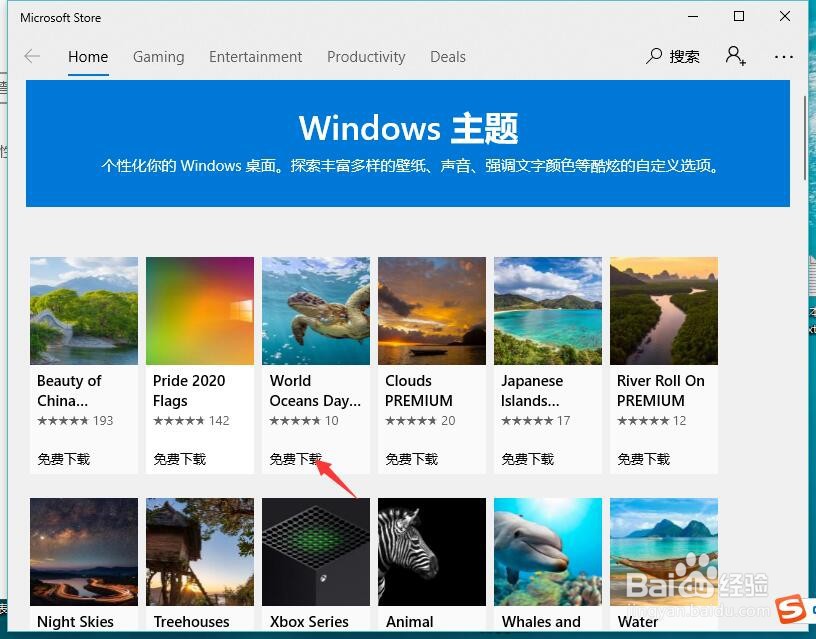816x639 pixels.
Task: Open Japanese Islands theme thumbnail
Action: (548, 311)
